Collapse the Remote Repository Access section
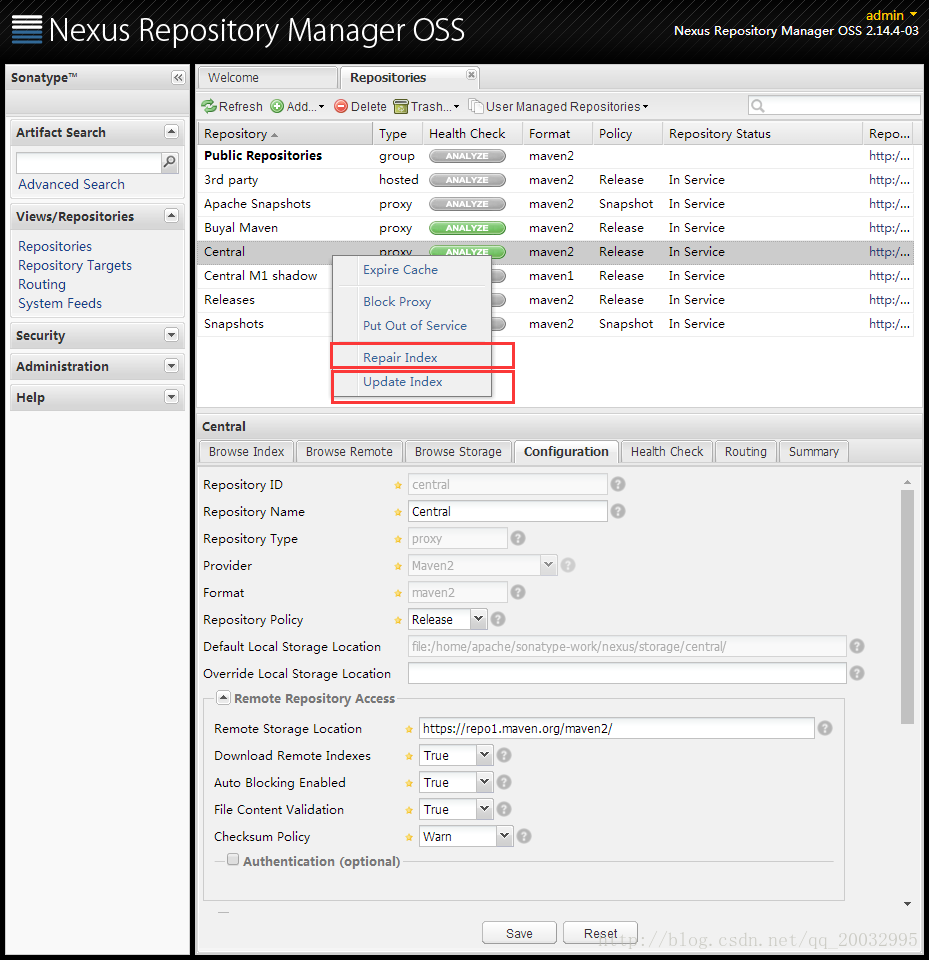The height and width of the screenshot is (960, 929). point(224,697)
